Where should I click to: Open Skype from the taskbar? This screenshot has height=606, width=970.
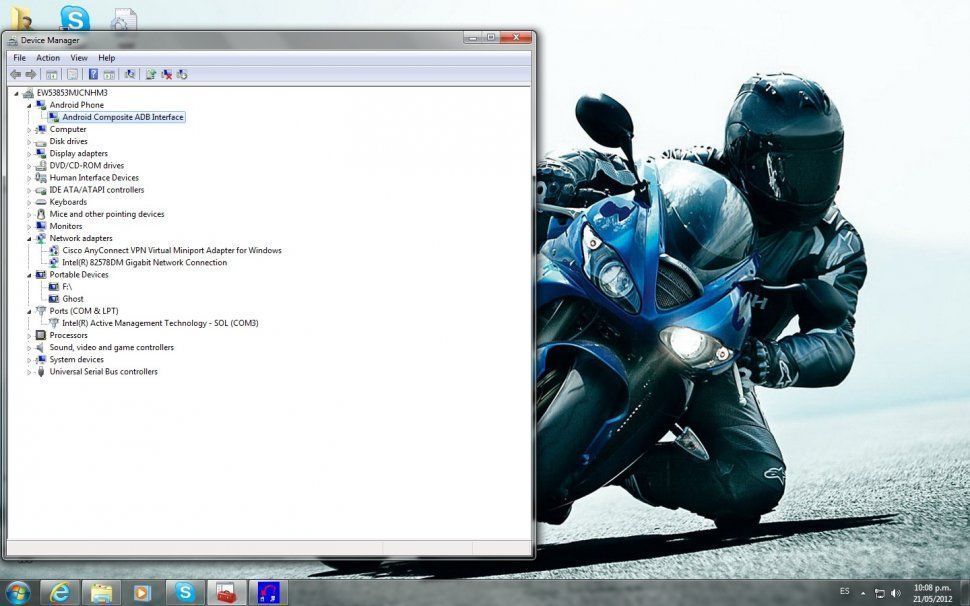pos(184,592)
